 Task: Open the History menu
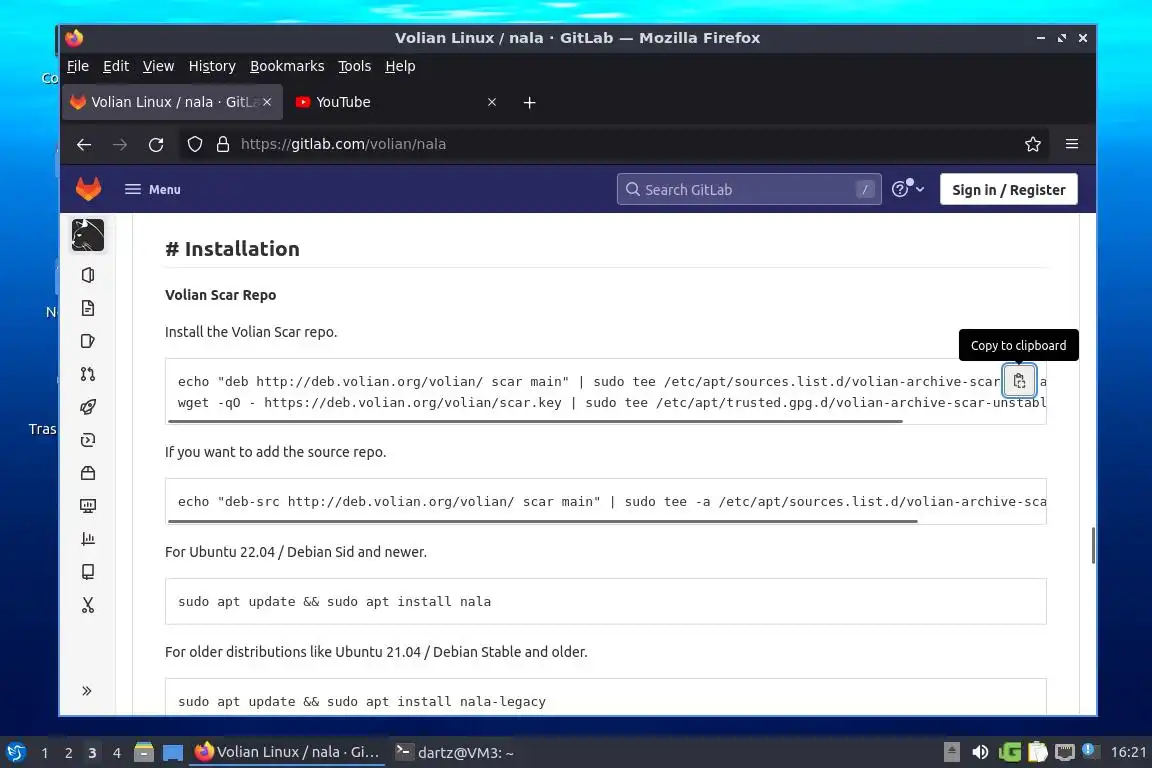point(212,66)
